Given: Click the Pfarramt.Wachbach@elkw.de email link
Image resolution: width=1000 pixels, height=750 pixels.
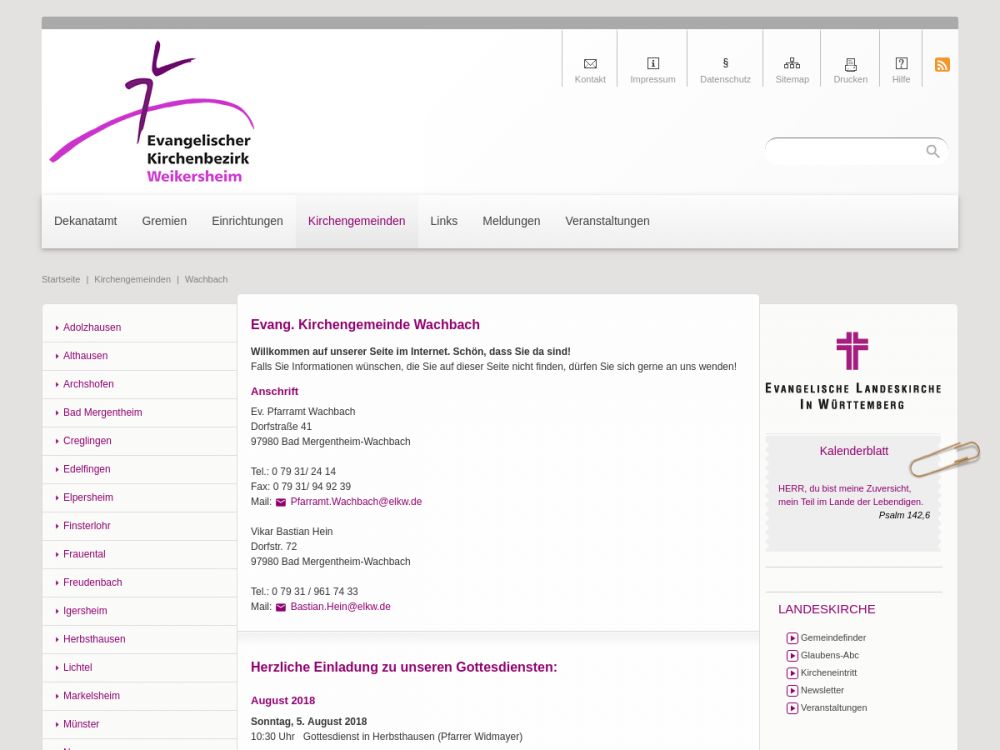Looking at the screenshot, I should click(x=355, y=502).
